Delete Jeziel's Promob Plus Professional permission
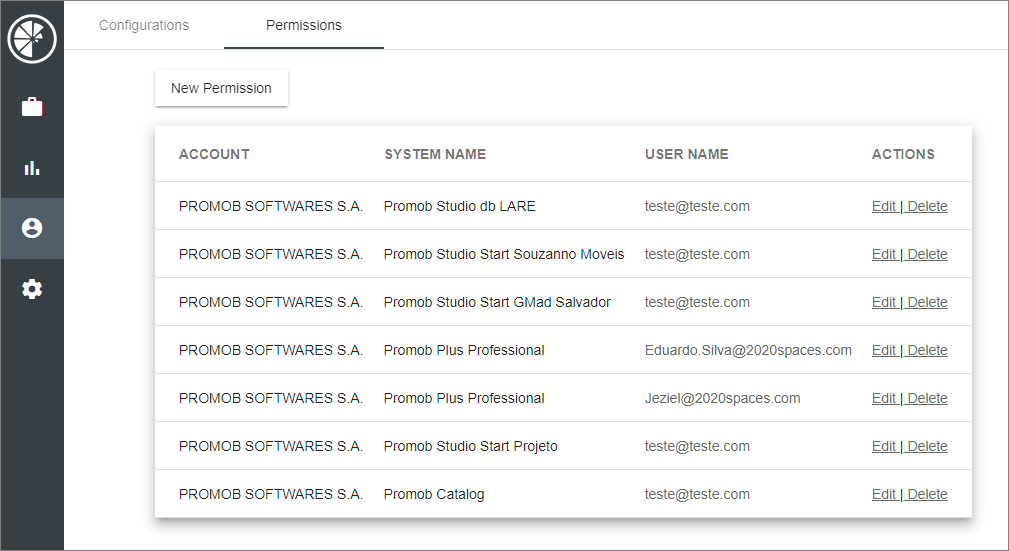 pyautogui.click(x=927, y=398)
